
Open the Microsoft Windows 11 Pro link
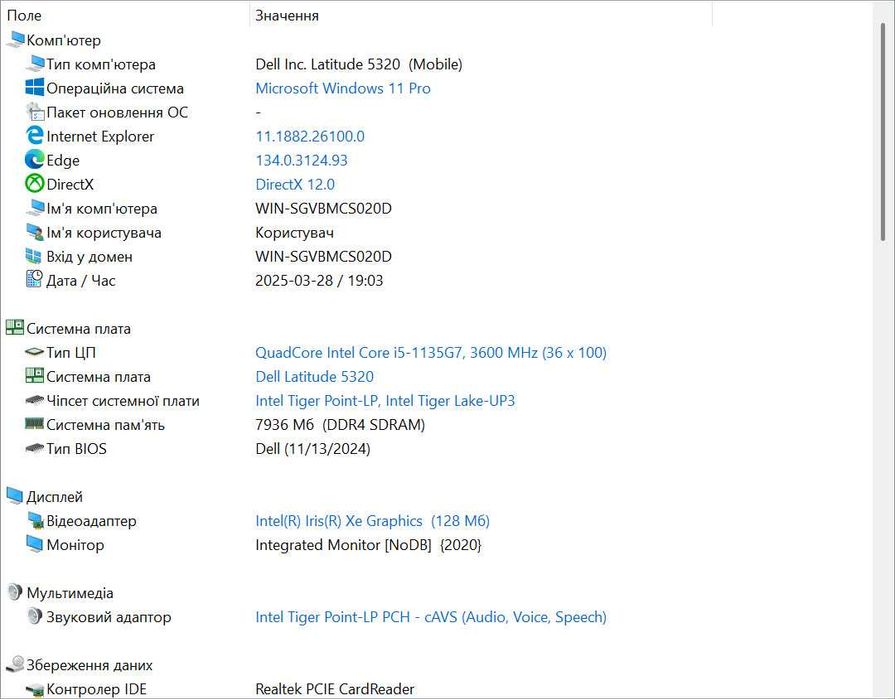click(x=342, y=88)
